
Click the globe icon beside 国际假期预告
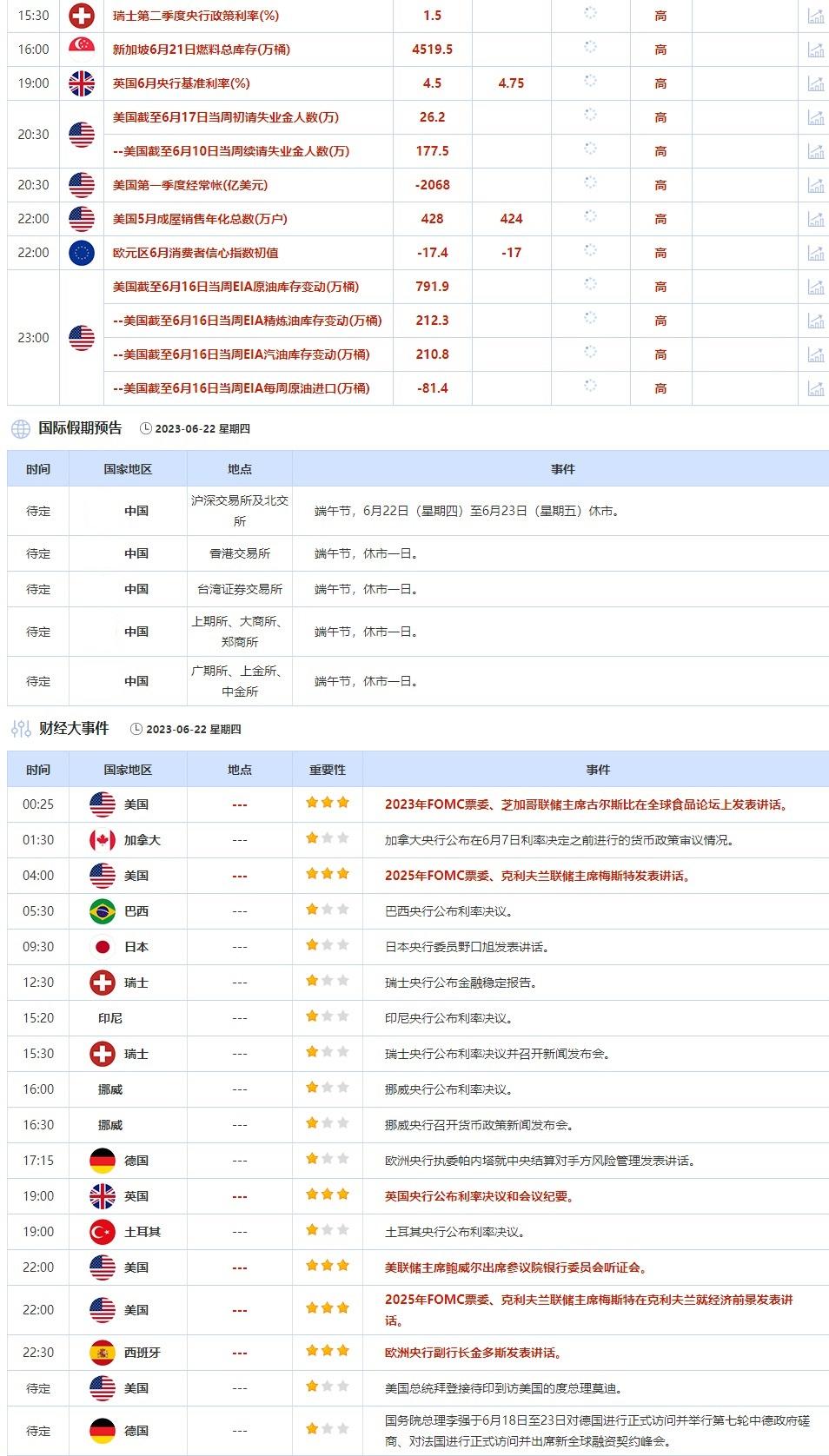point(20,428)
